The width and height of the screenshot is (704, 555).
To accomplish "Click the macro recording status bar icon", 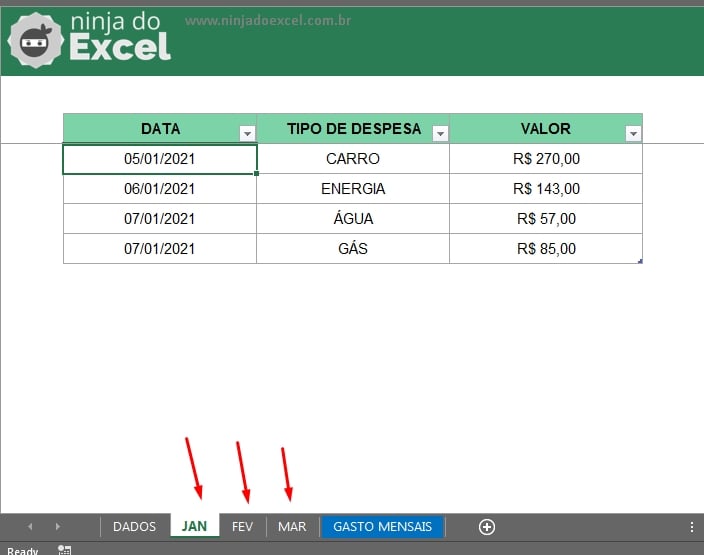I will pos(64,550).
